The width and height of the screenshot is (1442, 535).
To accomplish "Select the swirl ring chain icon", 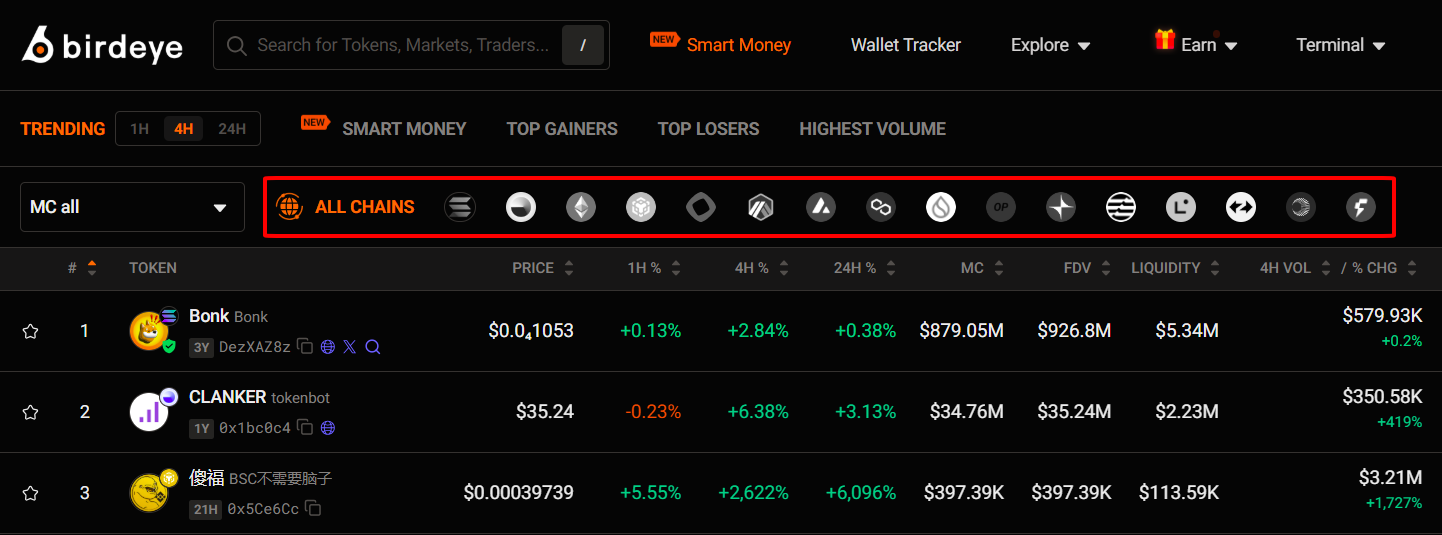I will [x=1301, y=207].
